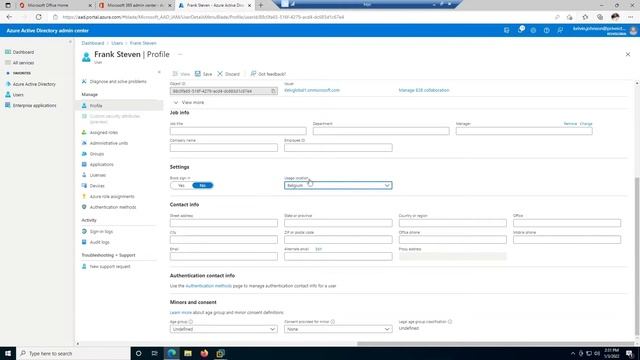Click the Administrative units icon
The height and width of the screenshot is (360, 640).
tap(84, 143)
